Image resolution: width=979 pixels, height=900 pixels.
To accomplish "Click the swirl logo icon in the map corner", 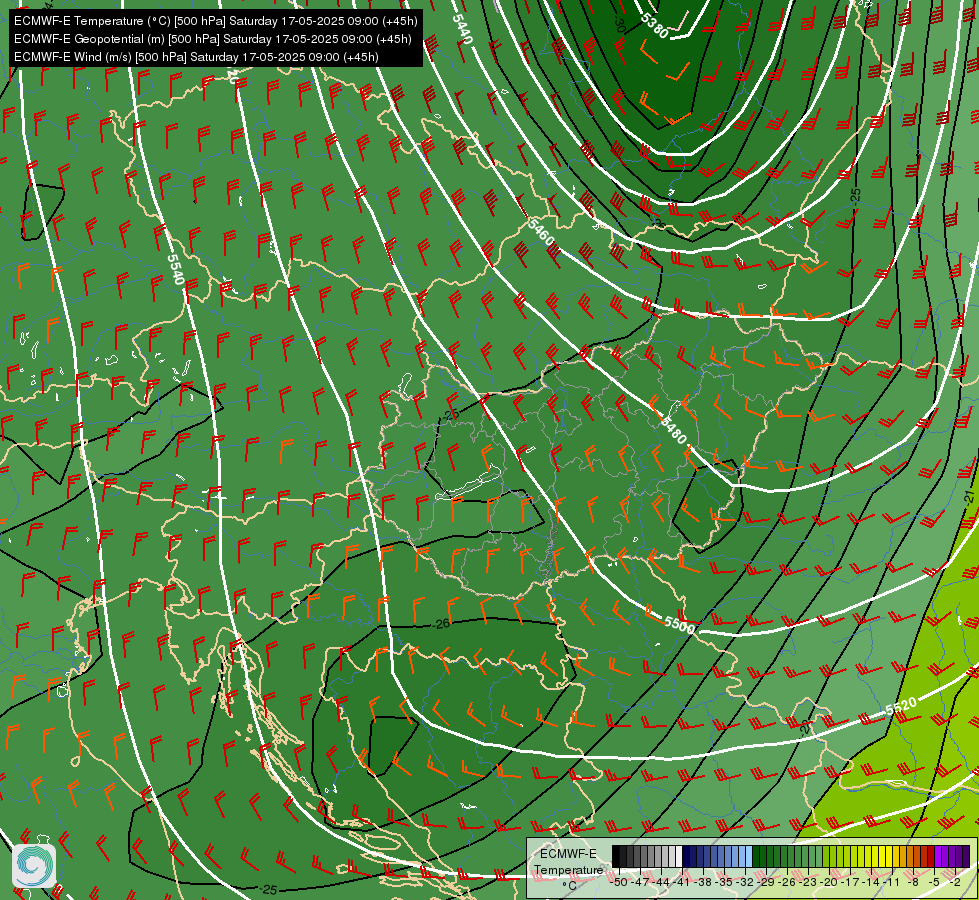I will (34, 865).
